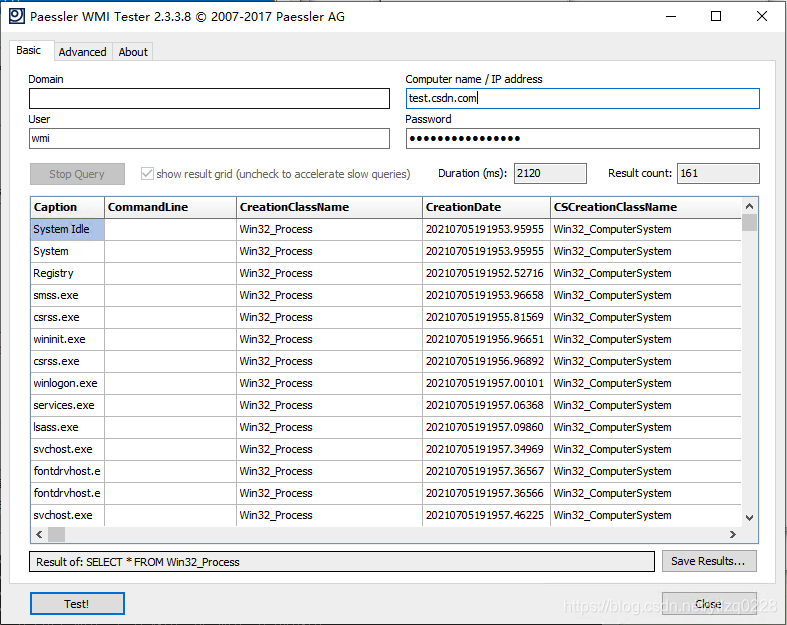Click the date 20210705191953.96658 cell
This screenshot has height=625, width=787.
(x=486, y=296)
